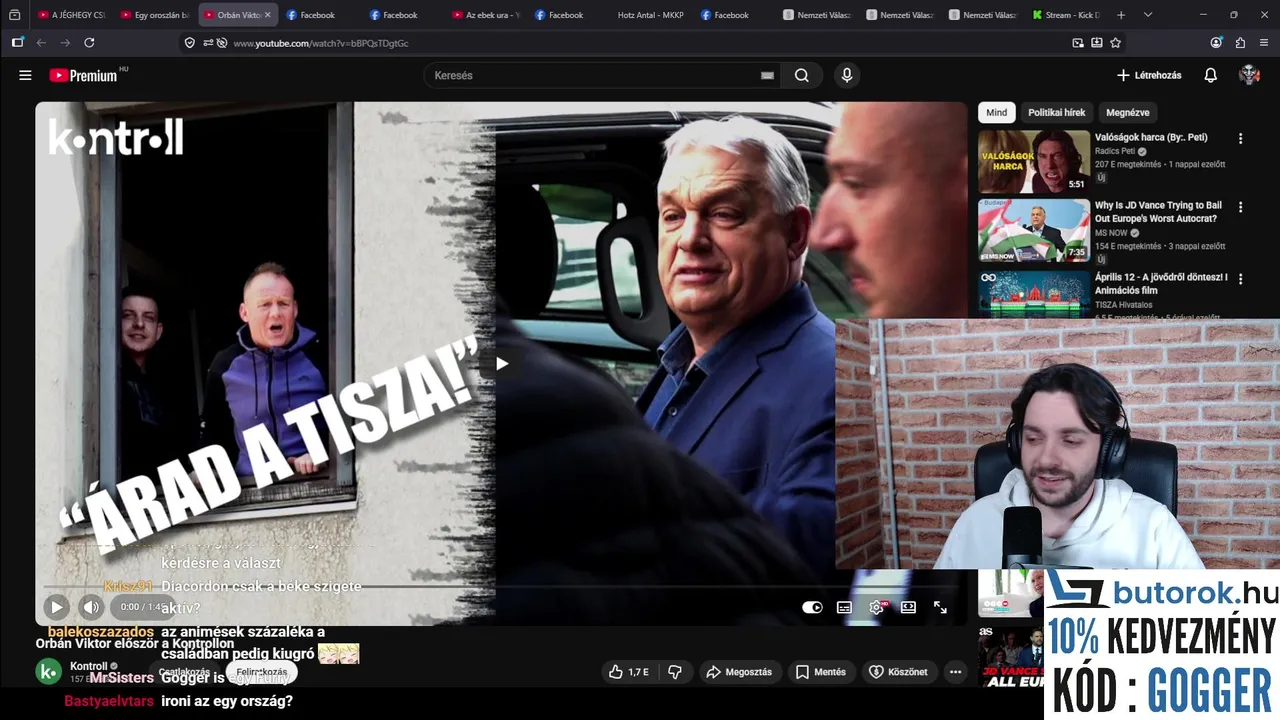Start voice search with microphone icon

(x=847, y=75)
